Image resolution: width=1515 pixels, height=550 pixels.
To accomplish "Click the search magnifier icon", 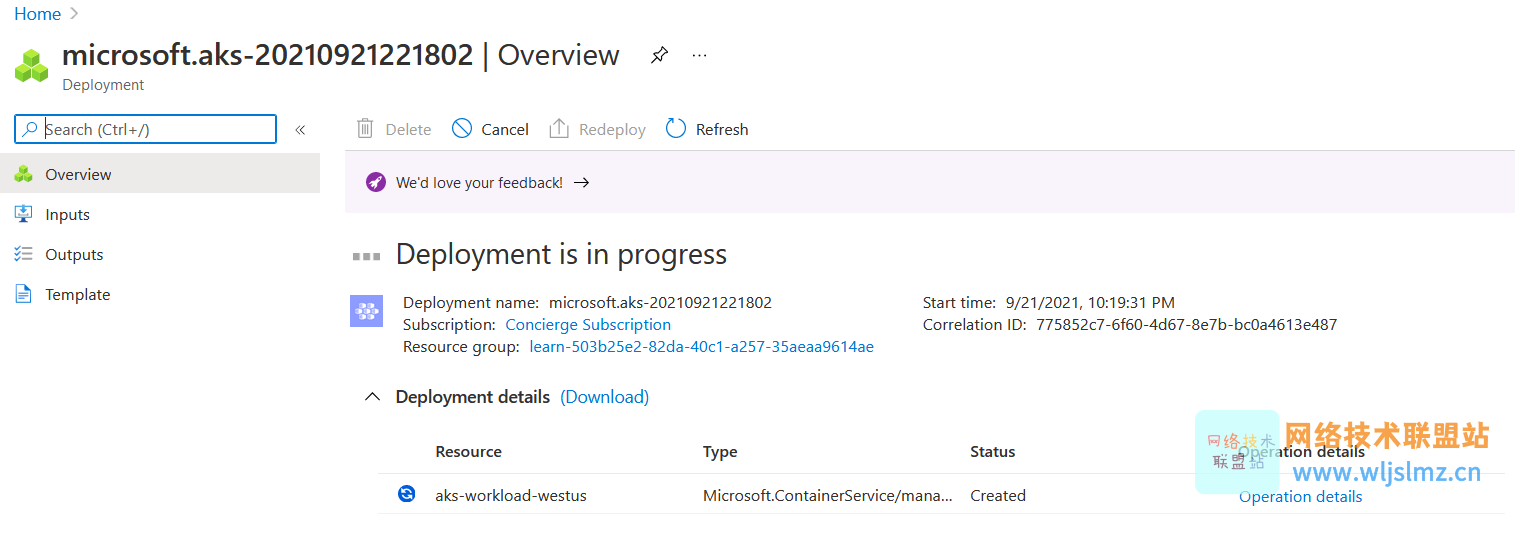I will click(x=31, y=129).
